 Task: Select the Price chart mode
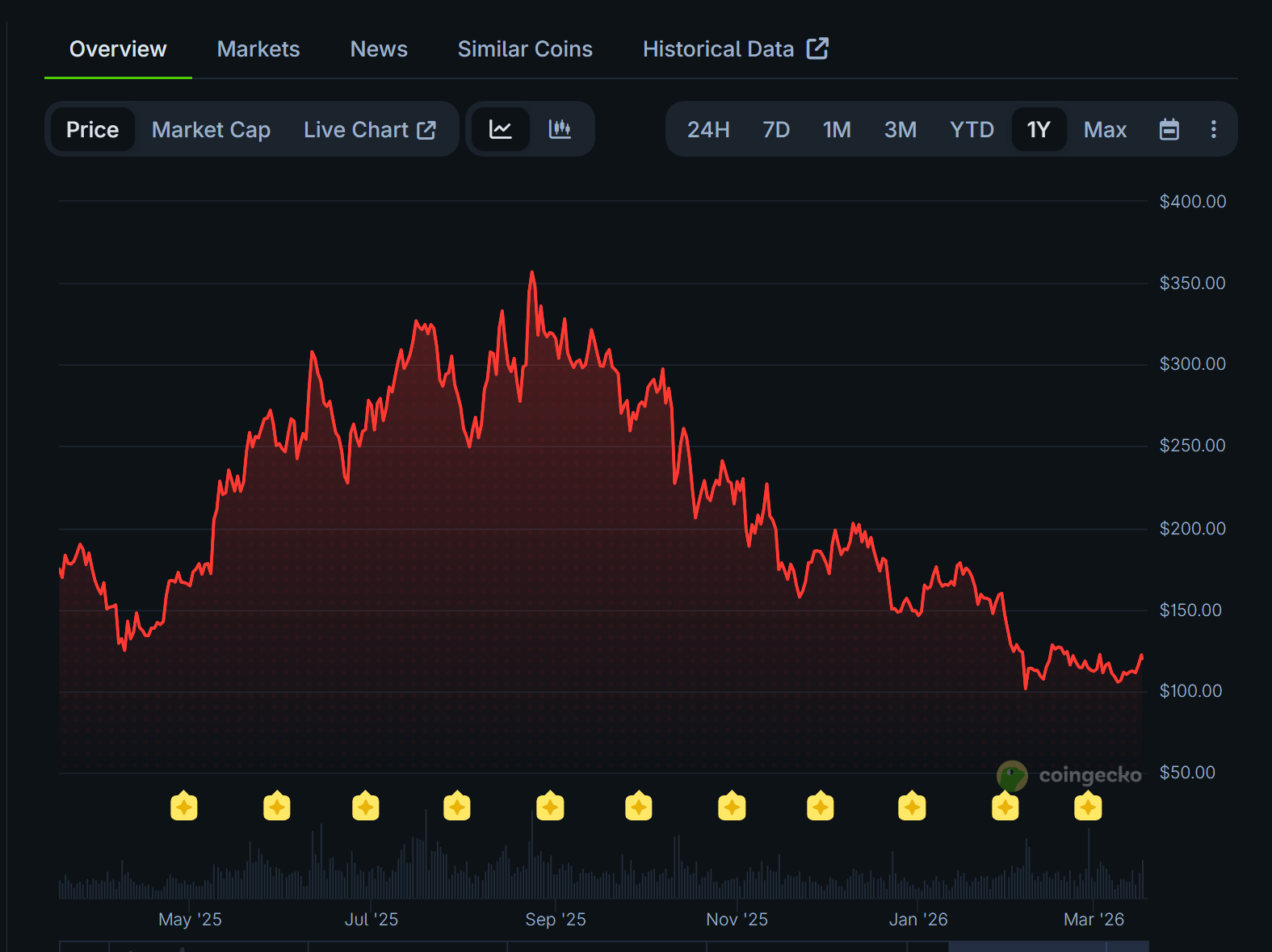click(x=93, y=129)
